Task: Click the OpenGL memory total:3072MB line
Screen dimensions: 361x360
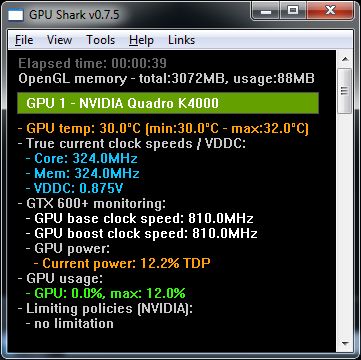Action: coord(166,79)
